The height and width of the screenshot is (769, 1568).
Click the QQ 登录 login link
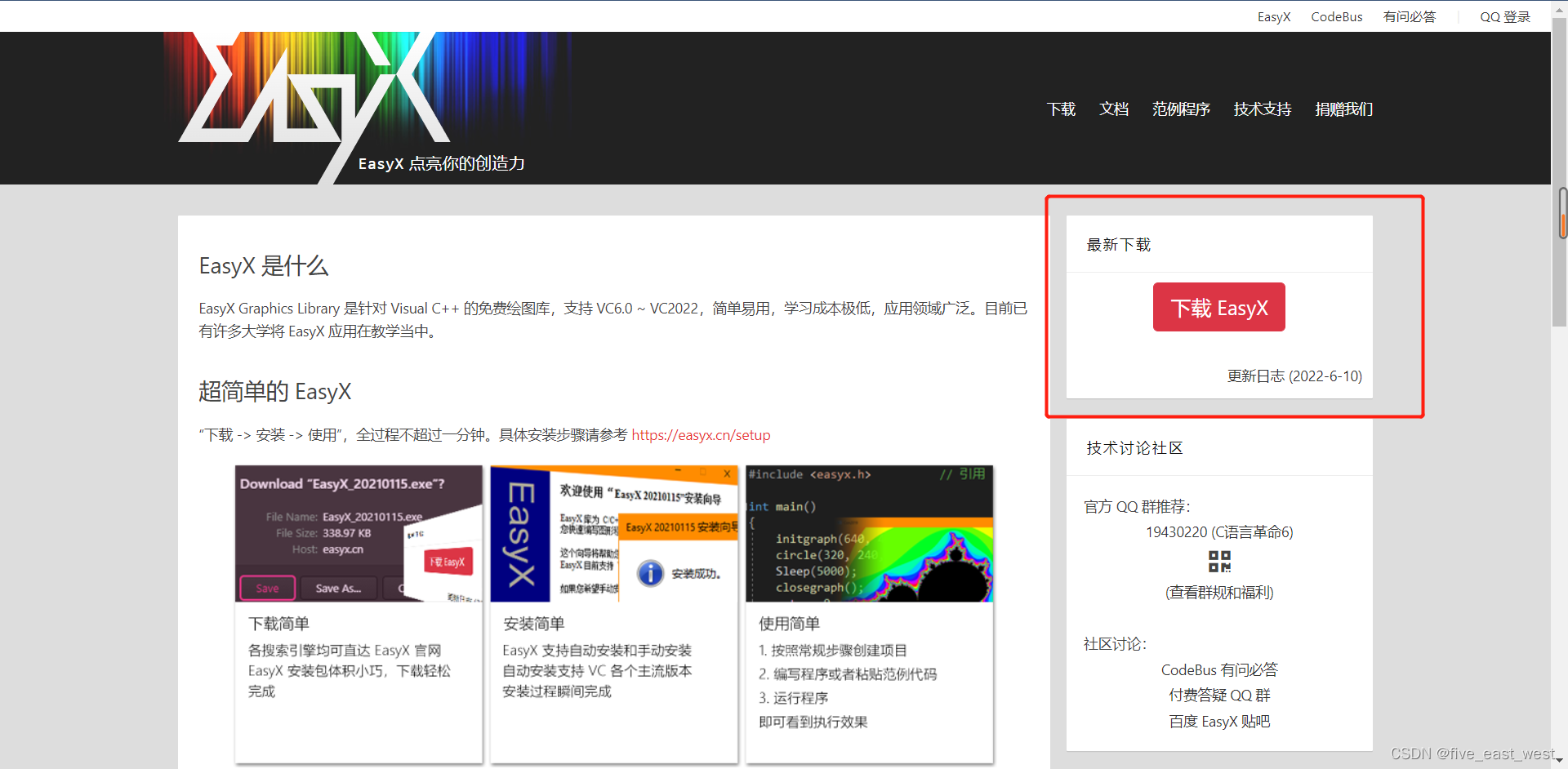1505,16
